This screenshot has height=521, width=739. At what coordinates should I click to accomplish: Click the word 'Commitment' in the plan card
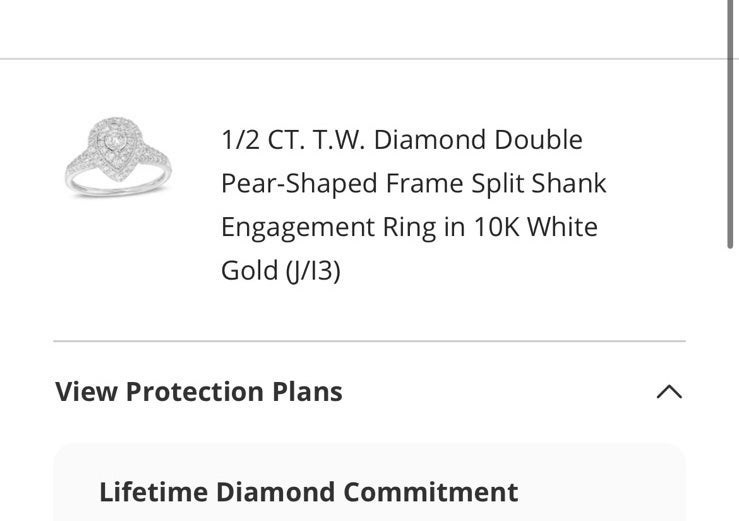(431, 492)
